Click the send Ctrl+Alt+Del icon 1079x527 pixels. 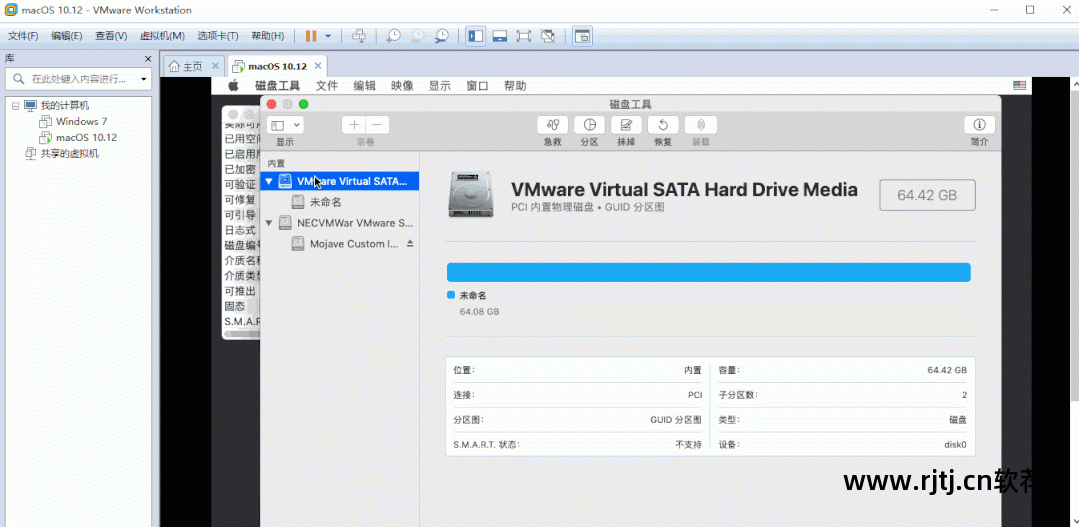coord(359,36)
